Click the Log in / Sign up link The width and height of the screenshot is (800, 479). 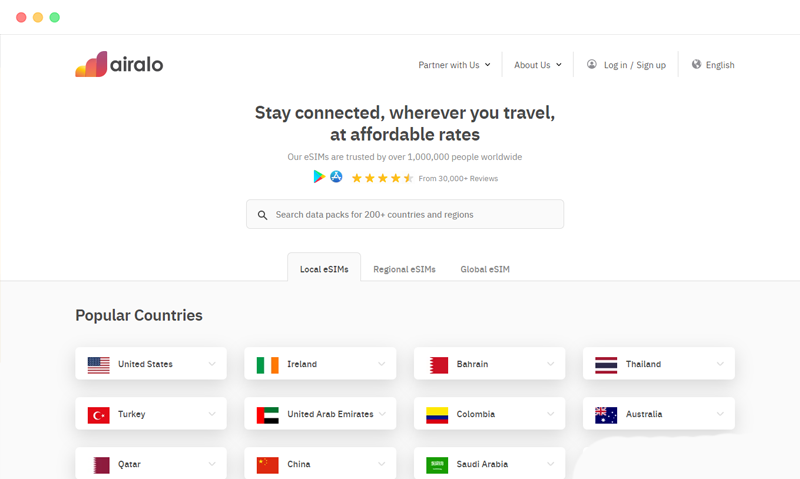pos(634,65)
